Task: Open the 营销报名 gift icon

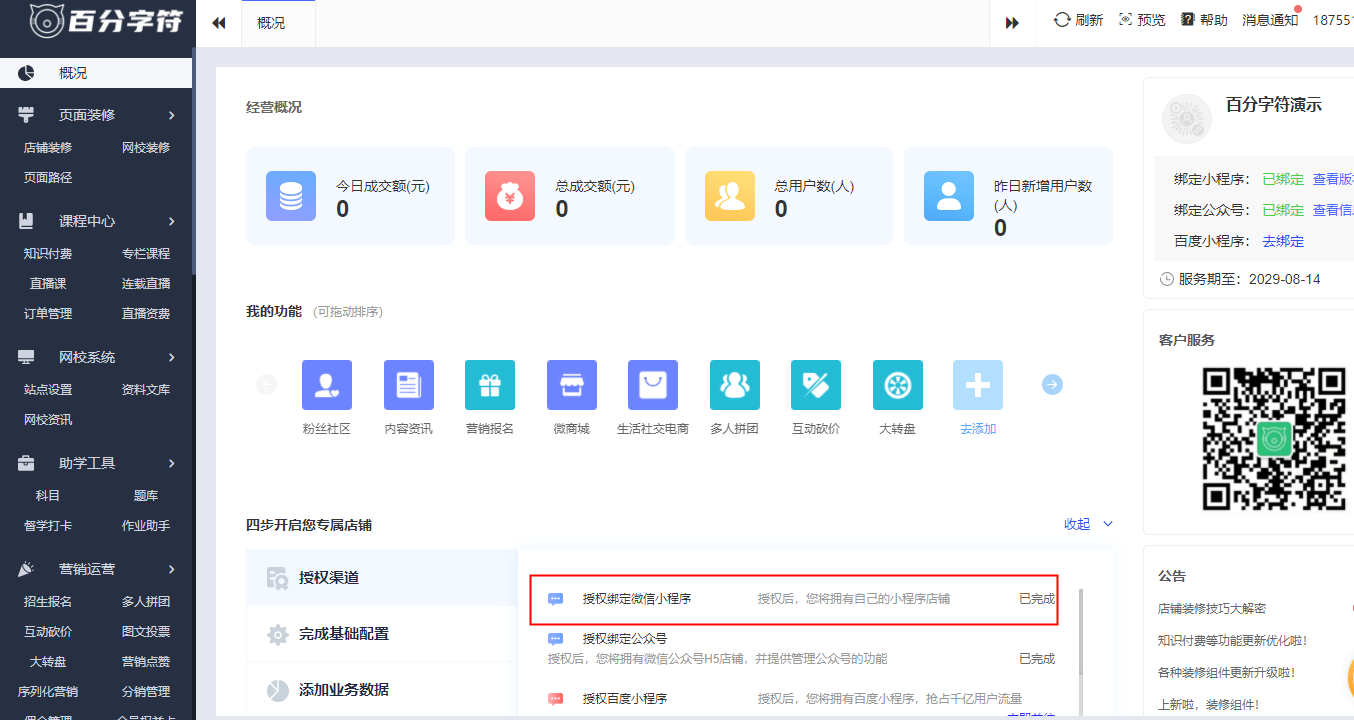Action: point(490,385)
